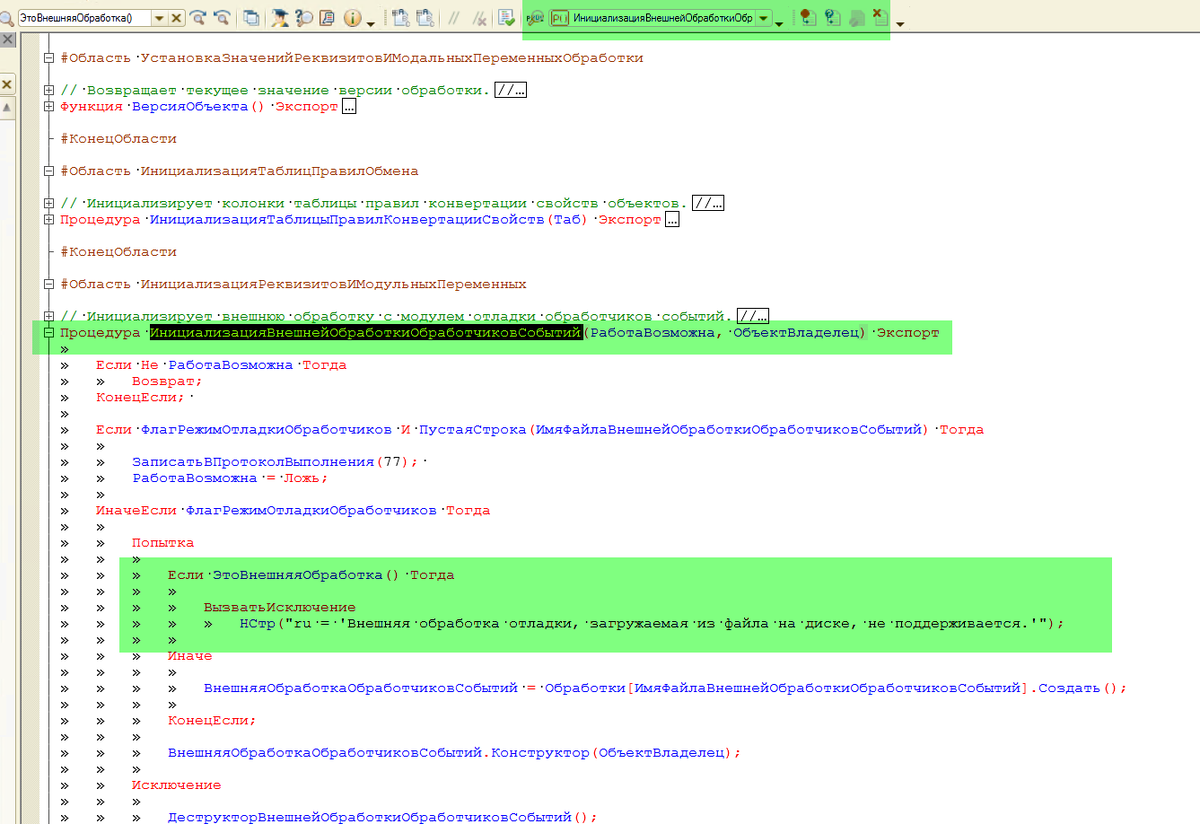Image resolution: width=1200 pixels, height=824 pixels.
Task: Expand the ИнициализацияТаблицыПравилКонвертацииСвойств procedure
Action: 48,220
